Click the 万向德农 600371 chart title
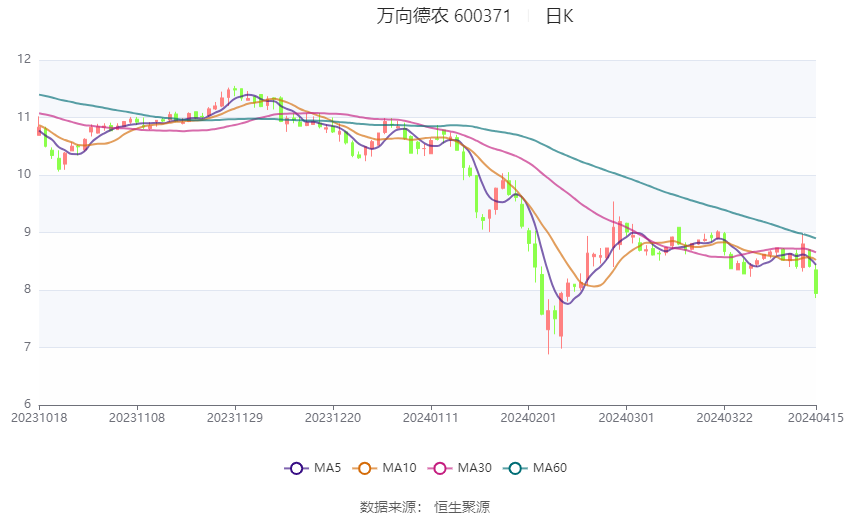Viewport: 850px width, 517px height. tap(444, 16)
